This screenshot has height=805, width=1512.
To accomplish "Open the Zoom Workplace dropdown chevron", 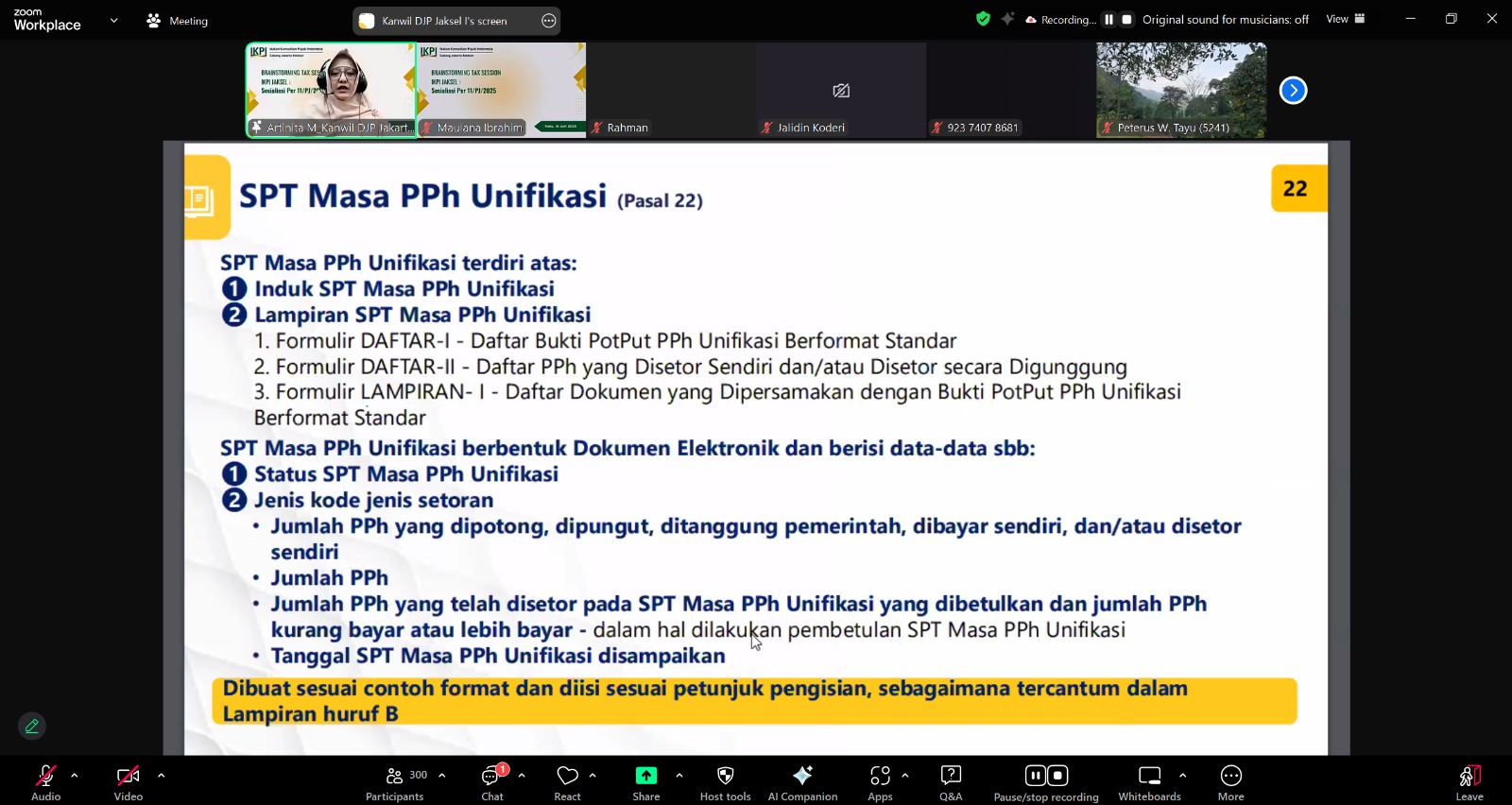I will [113, 20].
